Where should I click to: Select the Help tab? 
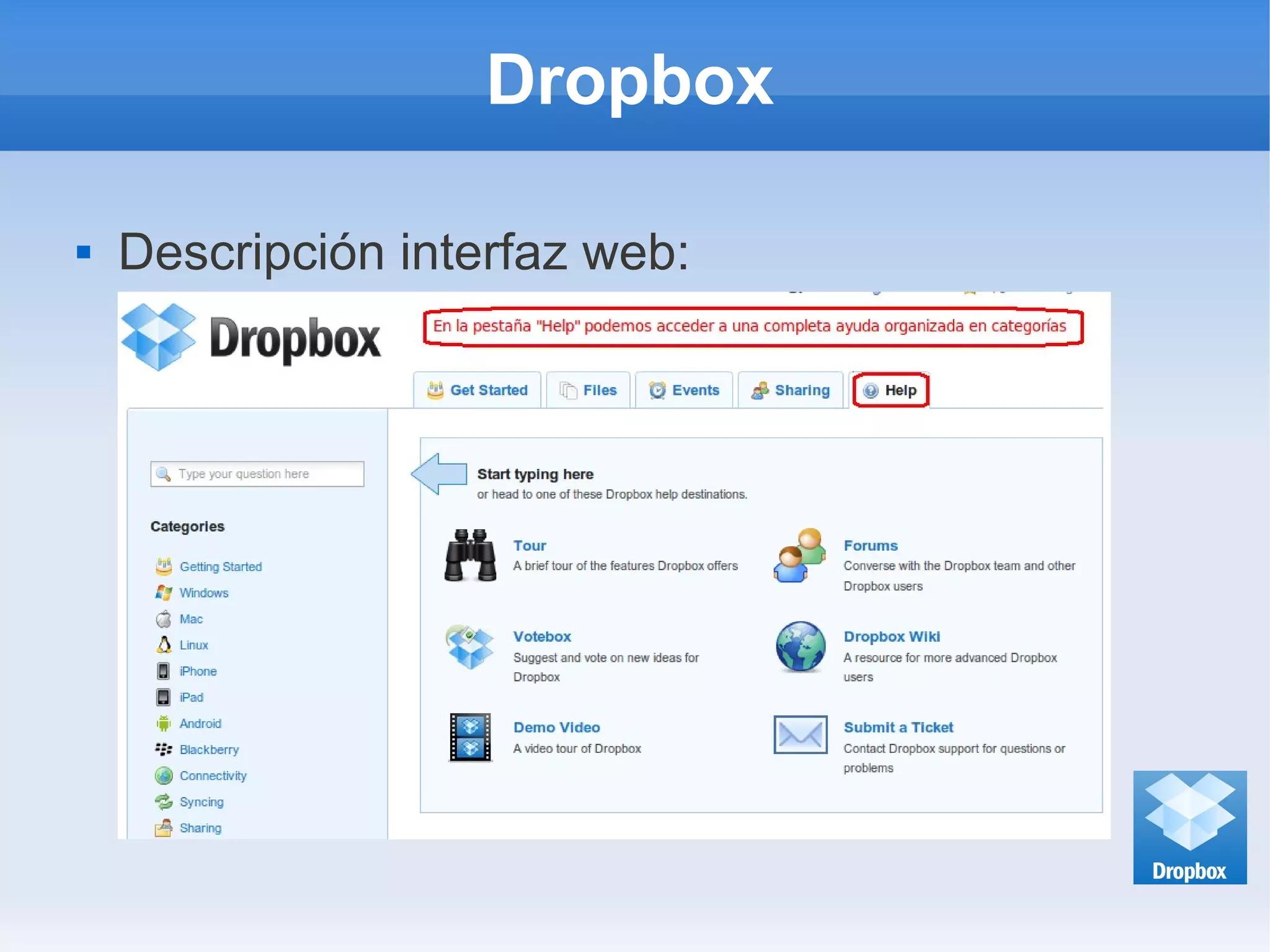click(x=890, y=390)
